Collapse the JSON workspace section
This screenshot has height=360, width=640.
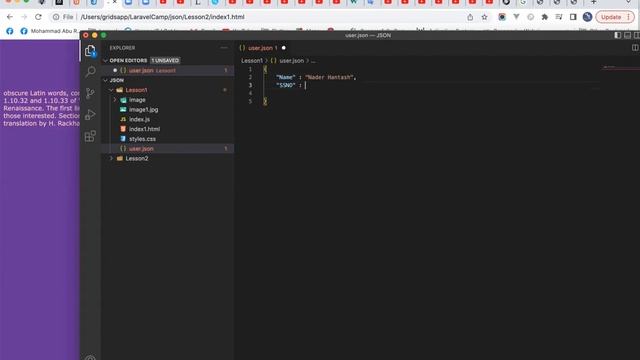pos(106,80)
